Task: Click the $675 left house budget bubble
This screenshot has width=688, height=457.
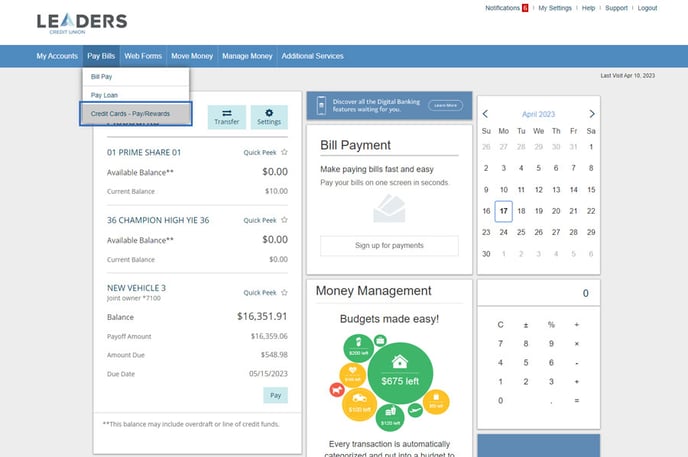Action: [400, 373]
